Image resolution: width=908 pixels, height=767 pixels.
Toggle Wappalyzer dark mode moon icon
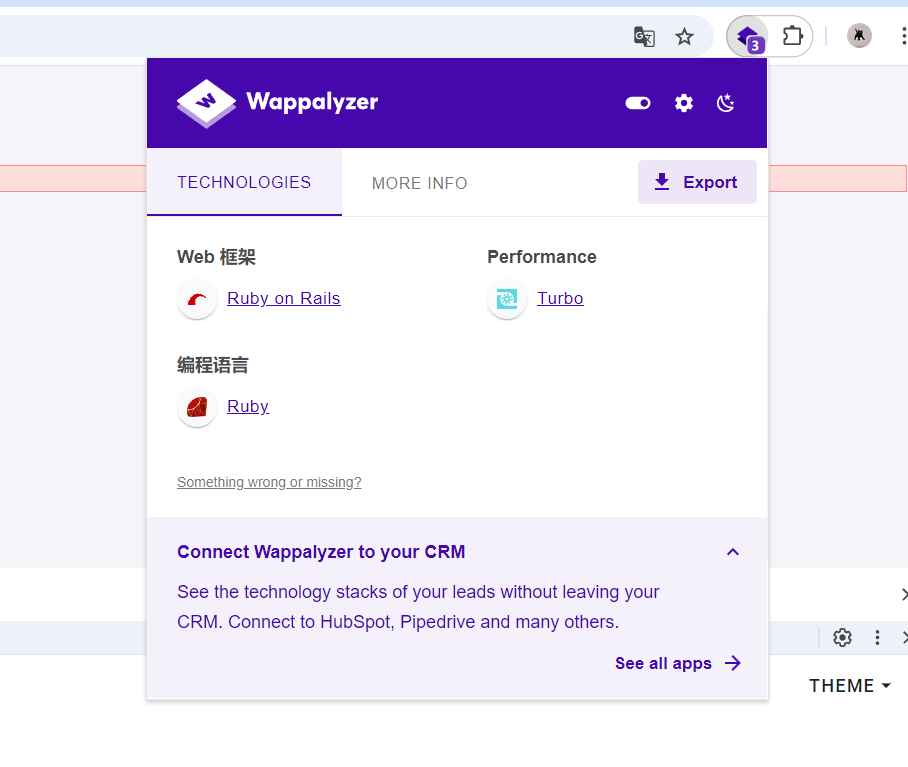click(726, 103)
